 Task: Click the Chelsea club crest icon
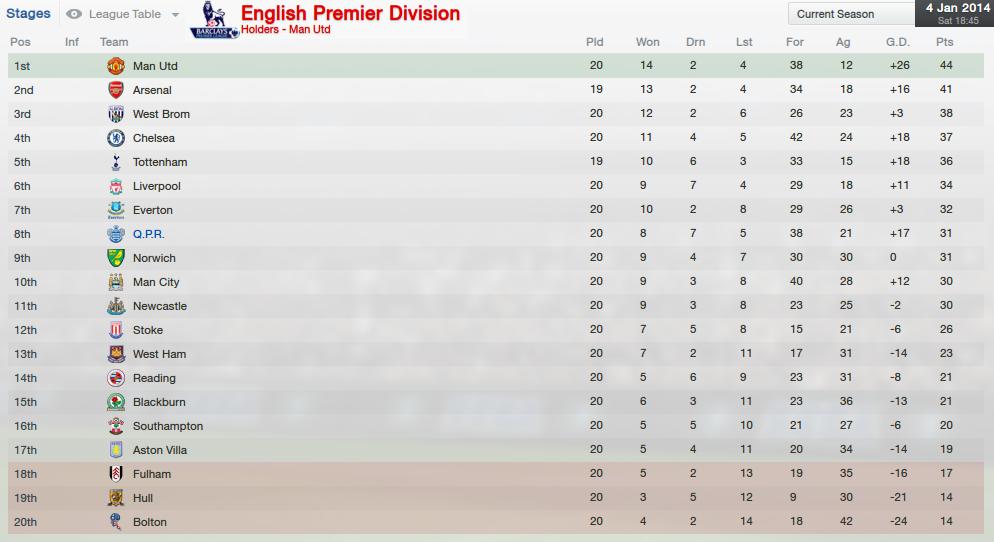click(x=116, y=138)
